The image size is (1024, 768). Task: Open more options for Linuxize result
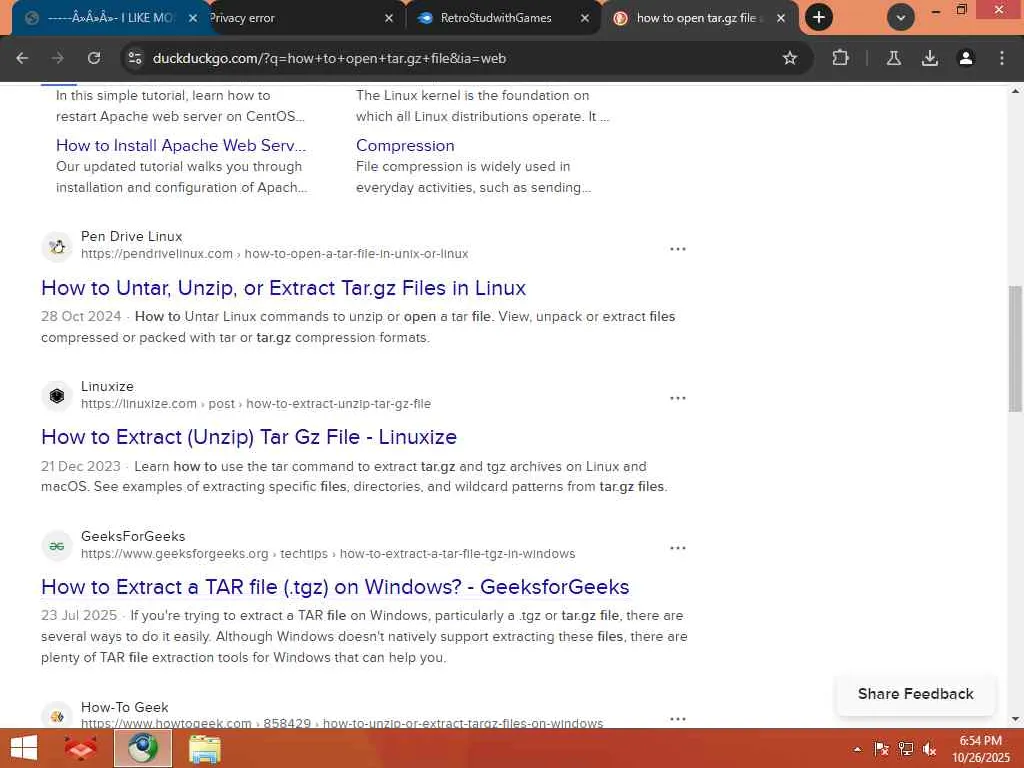pos(678,398)
